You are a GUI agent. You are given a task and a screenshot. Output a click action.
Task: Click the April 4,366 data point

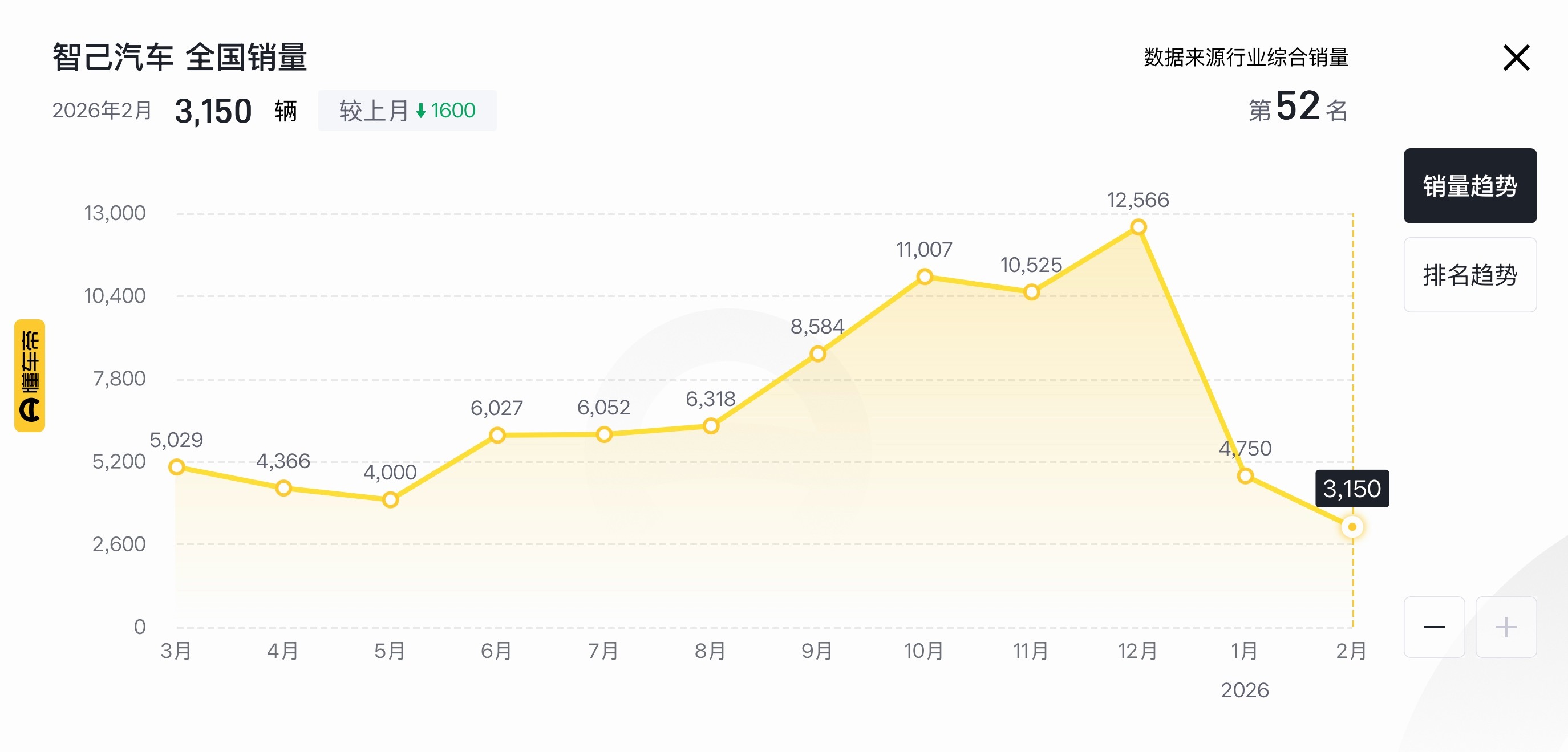pyautogui.click(x=283, y=488)
